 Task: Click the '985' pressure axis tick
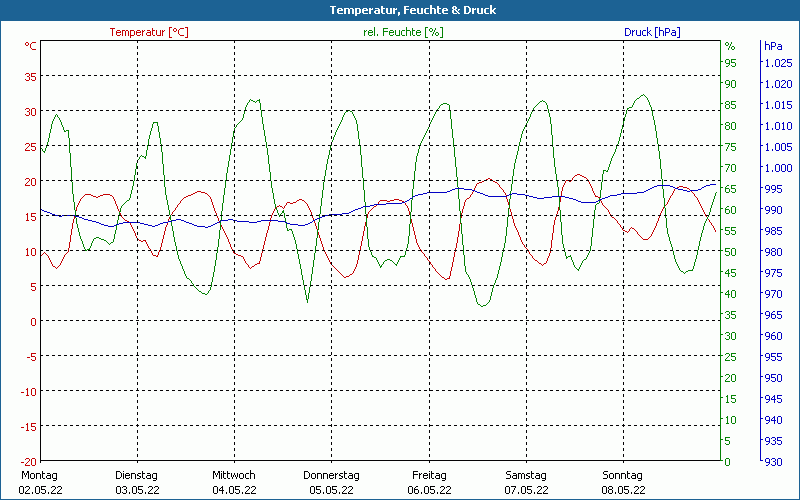point(773,231)
